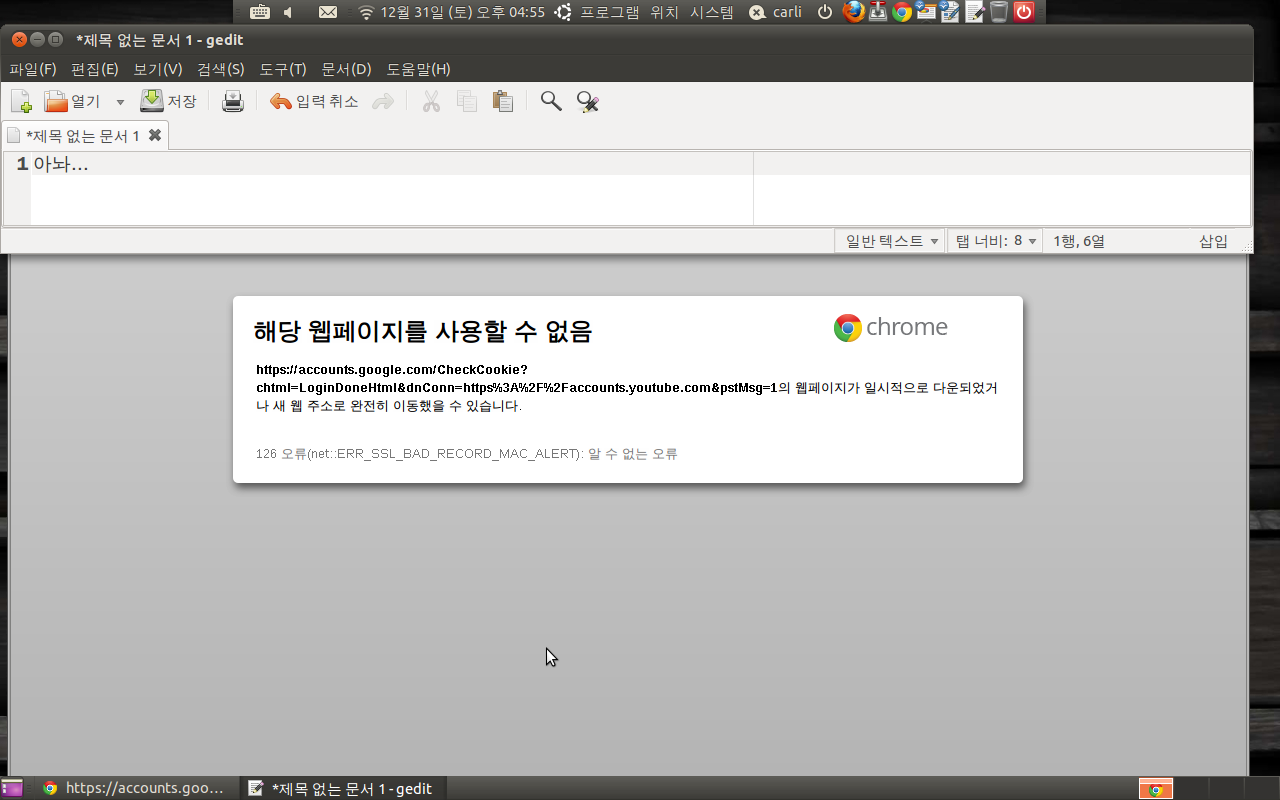The image size is (1280, 800).
Task: Open the 문서(D) menu
Action: pyautogui.click(x=346, y=69)
